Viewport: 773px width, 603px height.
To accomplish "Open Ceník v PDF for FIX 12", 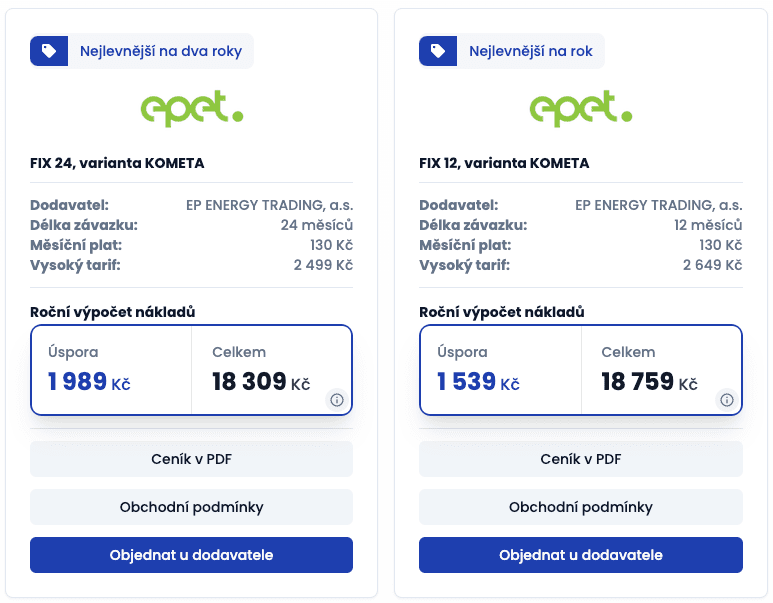I will coord(580,459).
